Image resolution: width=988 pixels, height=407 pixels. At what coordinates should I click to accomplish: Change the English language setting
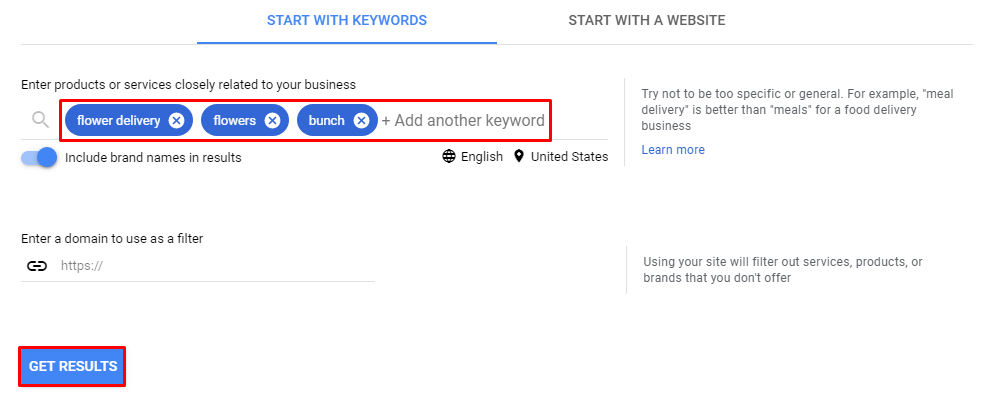pyautogui.click(x=481, y=156)
